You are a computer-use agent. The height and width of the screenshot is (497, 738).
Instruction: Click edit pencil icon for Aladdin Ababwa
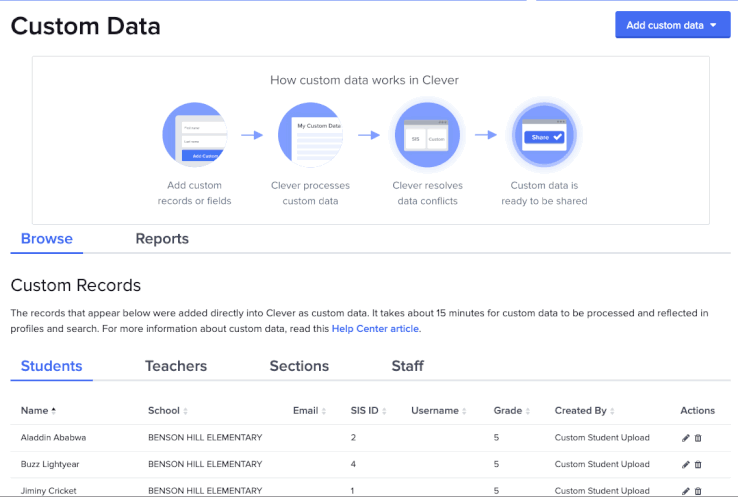click(685, 438)
